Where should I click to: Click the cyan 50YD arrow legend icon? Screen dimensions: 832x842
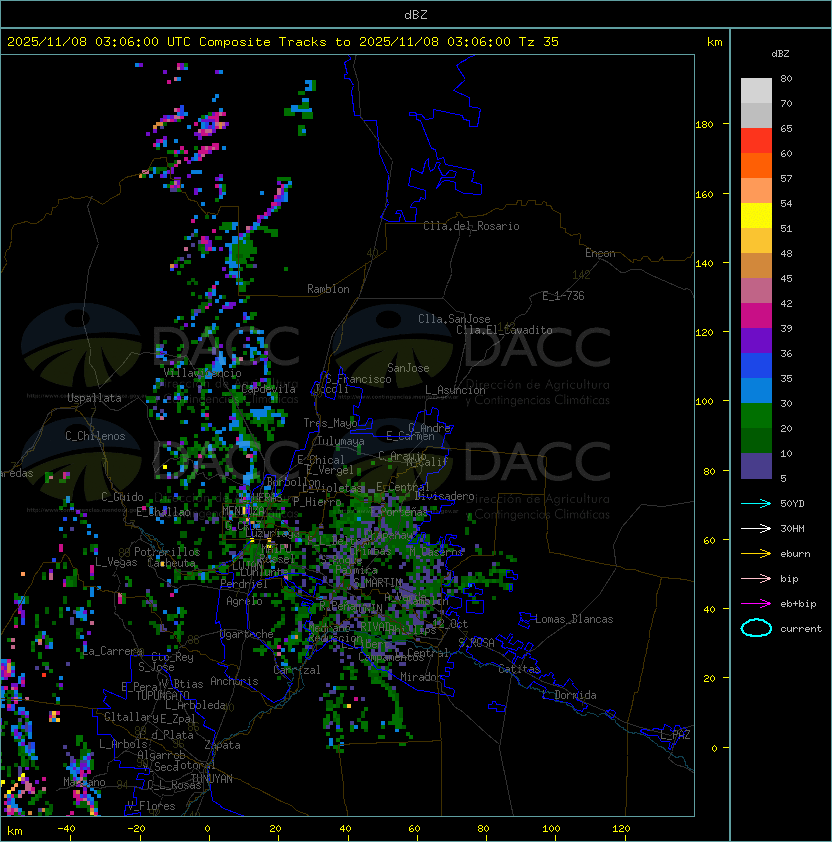tap(756, 503)
